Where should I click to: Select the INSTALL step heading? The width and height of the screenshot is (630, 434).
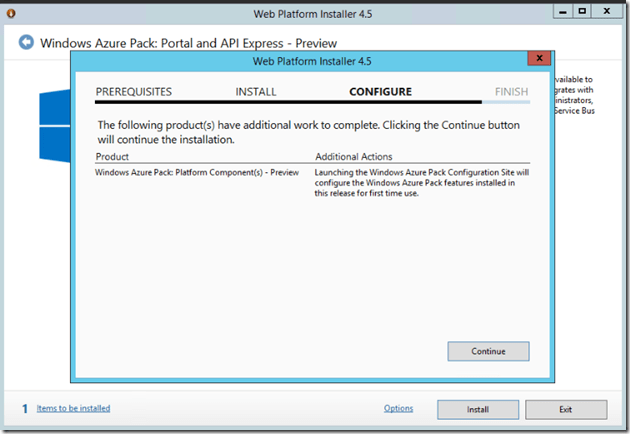[256, 92]
